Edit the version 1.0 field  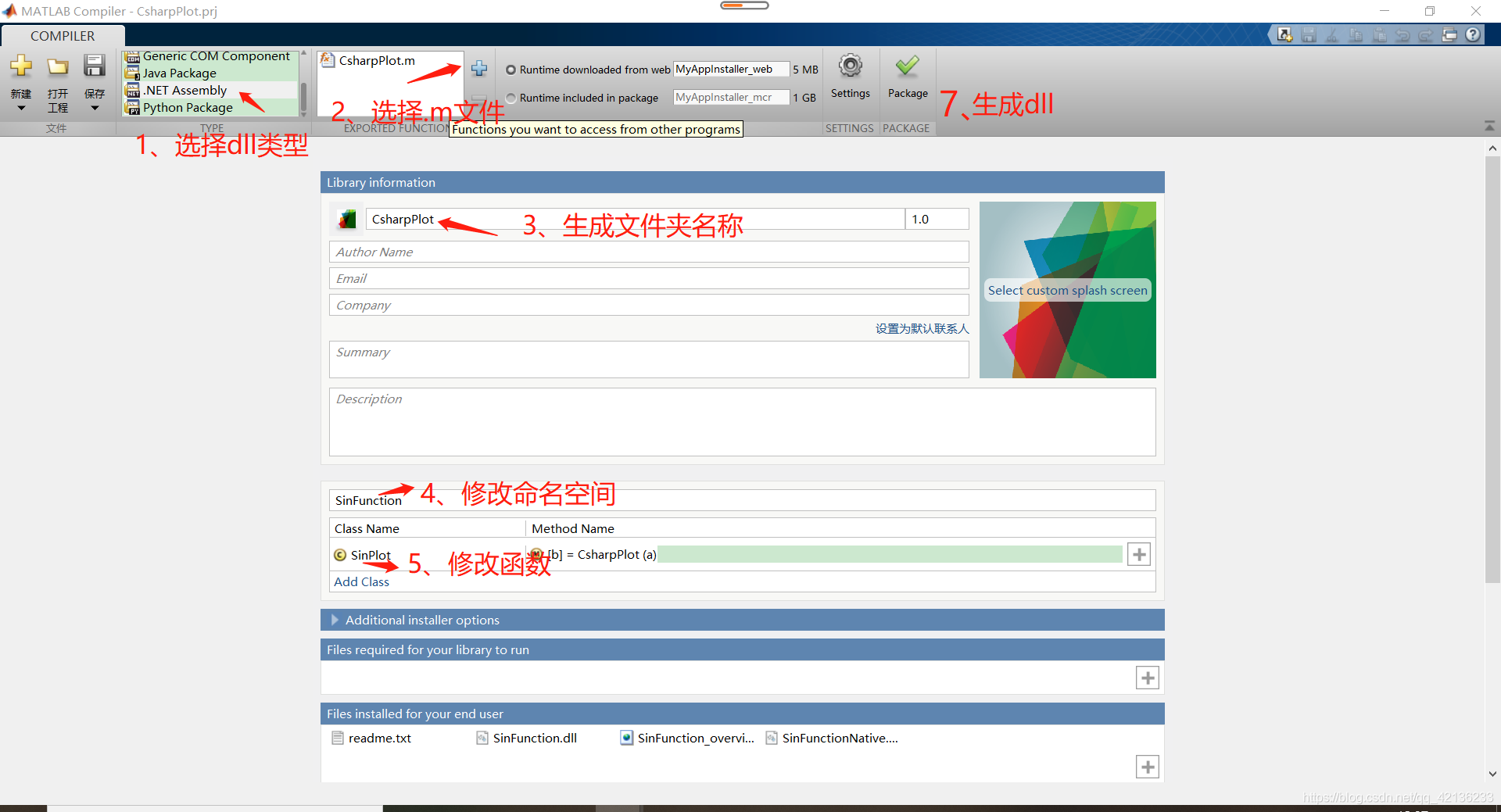click(937, 220)
